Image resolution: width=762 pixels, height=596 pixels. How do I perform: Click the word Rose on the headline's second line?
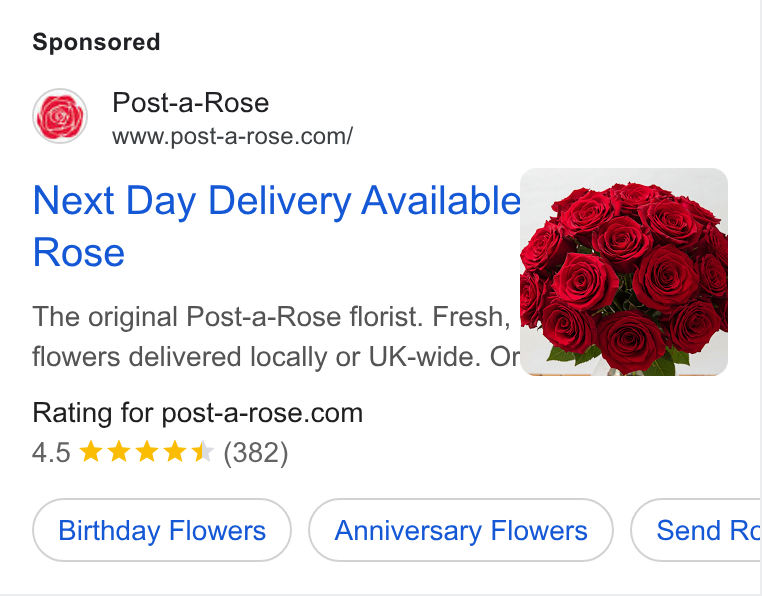tap(79, 253)
